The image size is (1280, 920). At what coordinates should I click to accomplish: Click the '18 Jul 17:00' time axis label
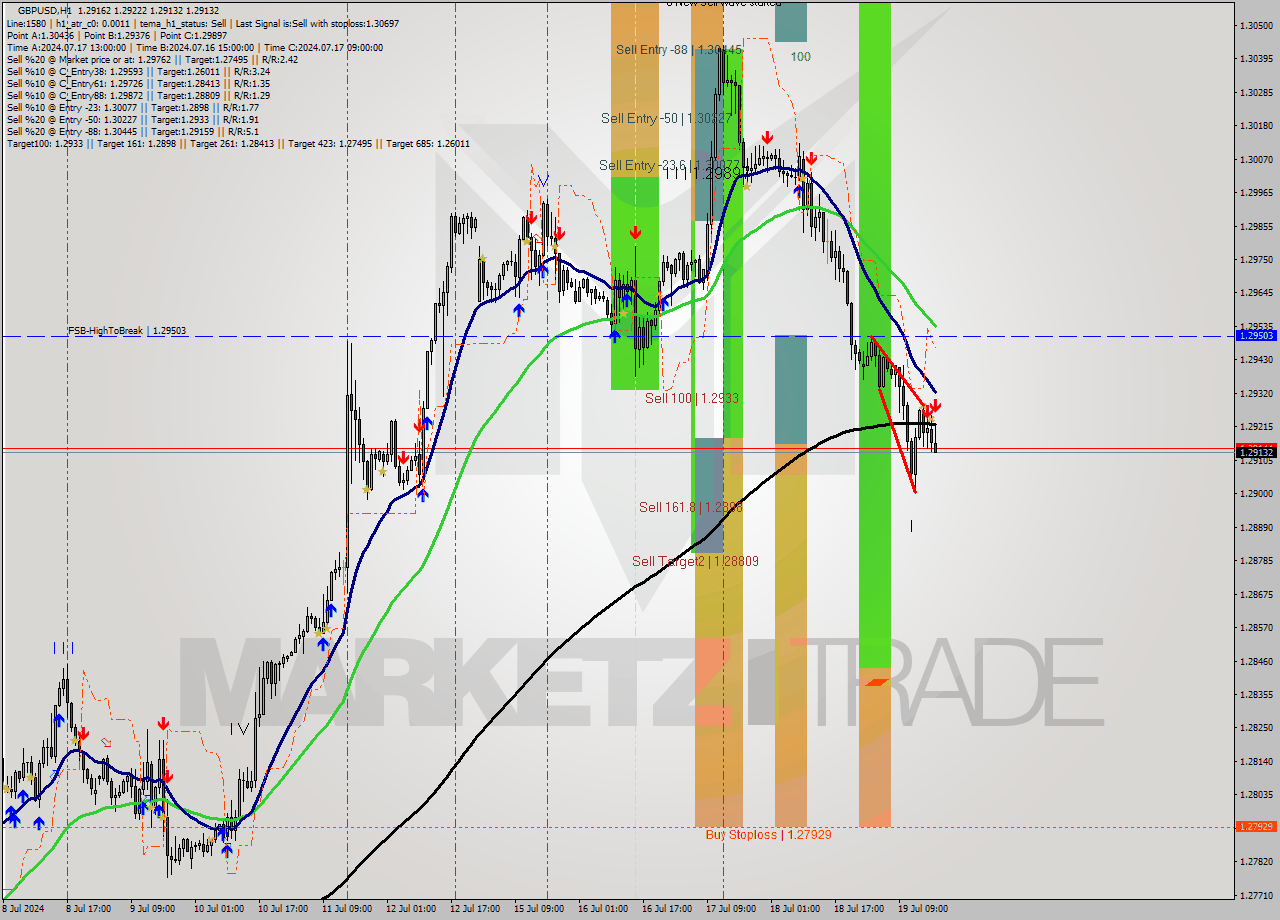(859, 909)
